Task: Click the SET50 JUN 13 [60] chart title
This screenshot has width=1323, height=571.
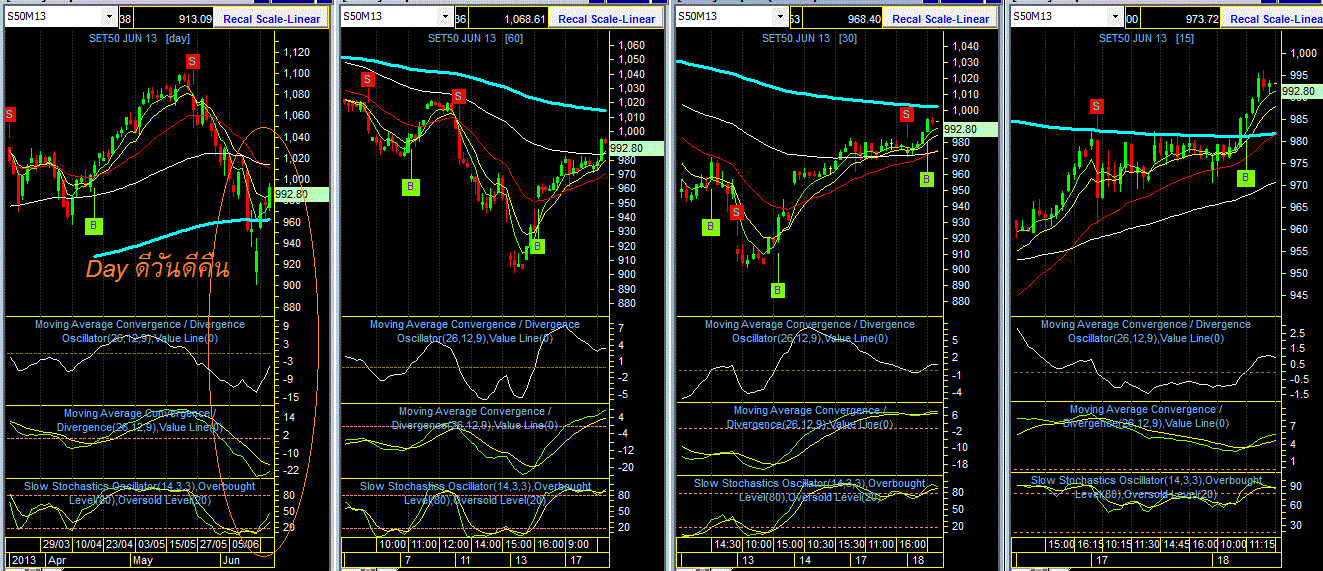Action: click(x=476, y=38)
